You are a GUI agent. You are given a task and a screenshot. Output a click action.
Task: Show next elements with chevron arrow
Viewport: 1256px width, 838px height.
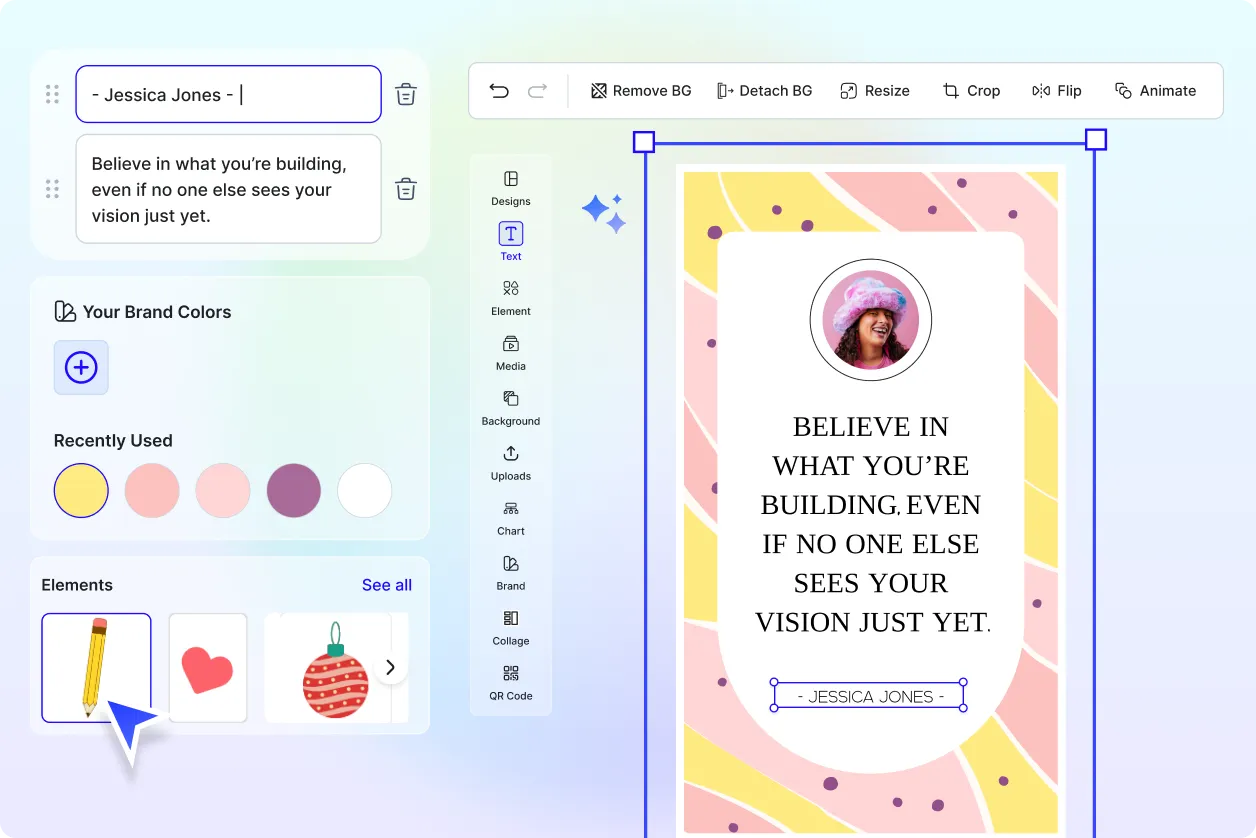(x=391, y=667)
